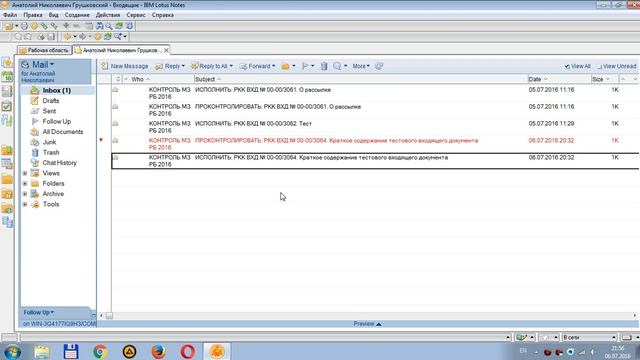640x360 pixels.
Task: Open the Forward dropdown arrow
Action: (273, 66)
